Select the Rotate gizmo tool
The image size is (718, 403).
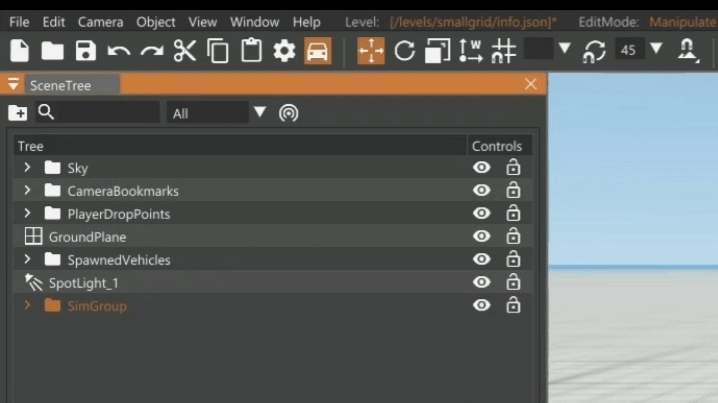pyautogui.click(x=404, y=50)
